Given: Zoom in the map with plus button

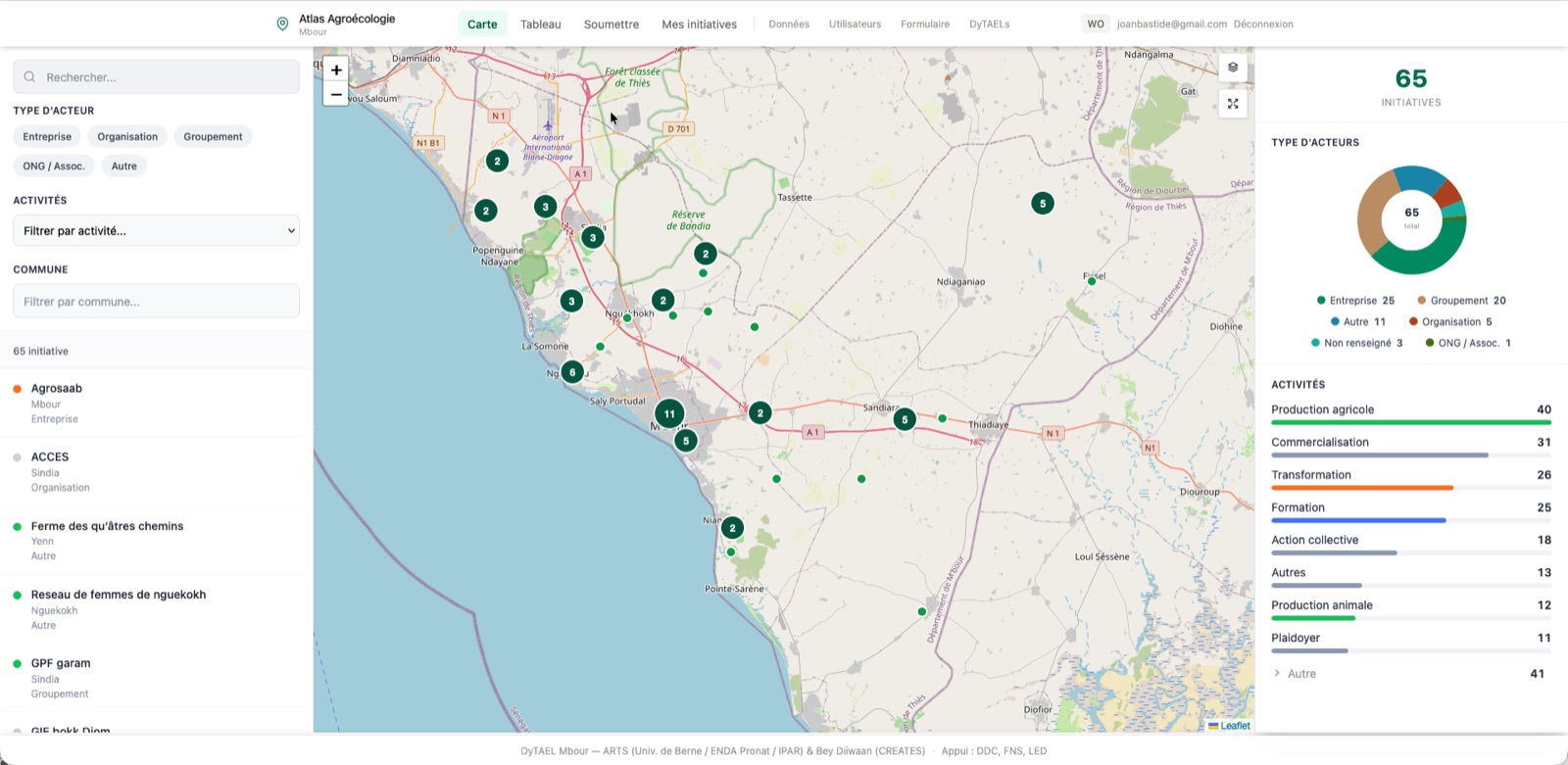Looking at the screenshot, I should pos(336,70).
